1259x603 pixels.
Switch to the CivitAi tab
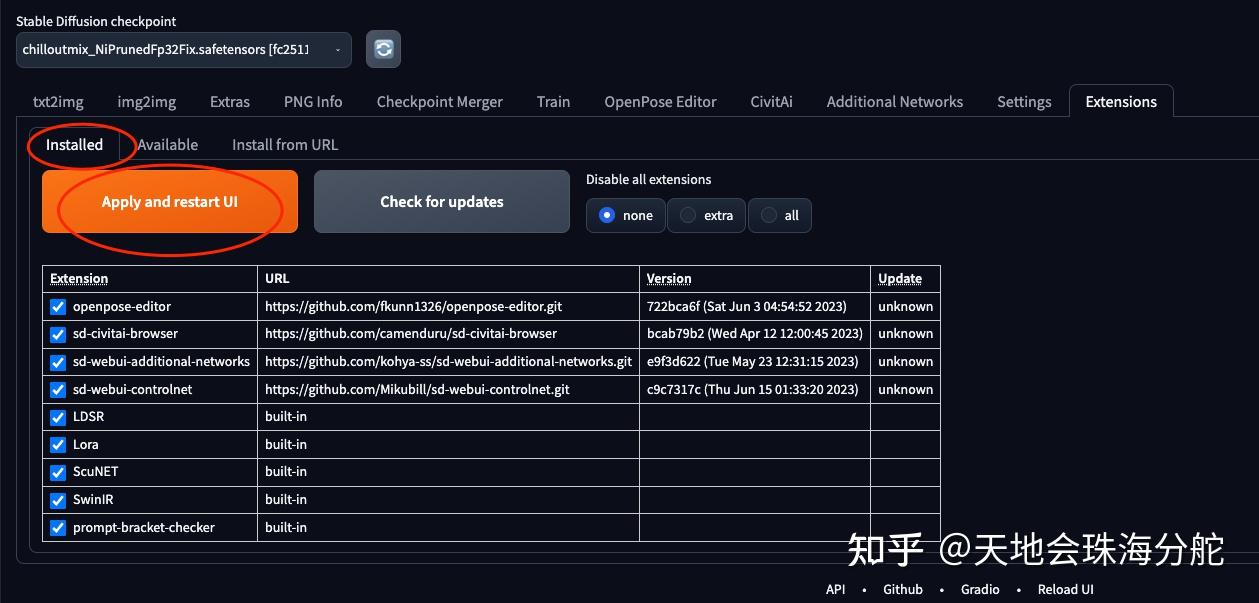tap(771, 101)
